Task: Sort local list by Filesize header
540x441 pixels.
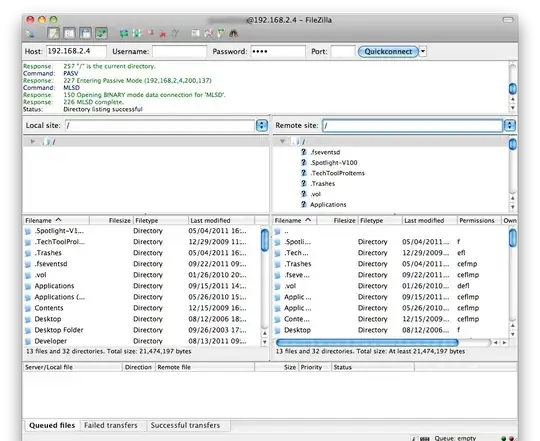Action: [111, 220]
